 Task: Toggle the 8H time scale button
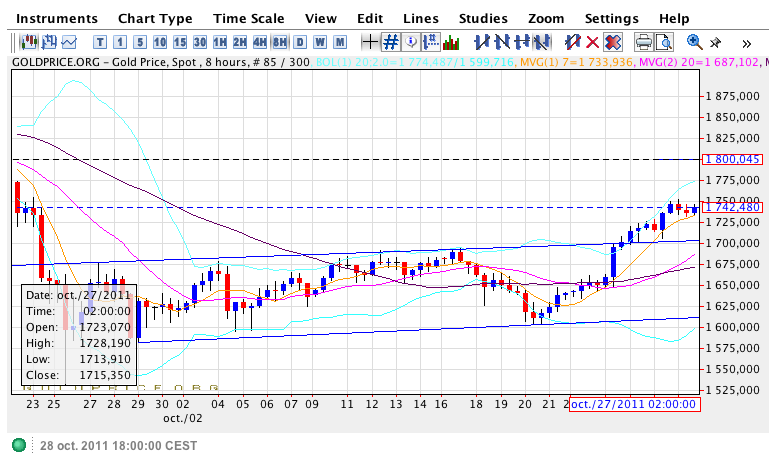[x=280, y=42]
